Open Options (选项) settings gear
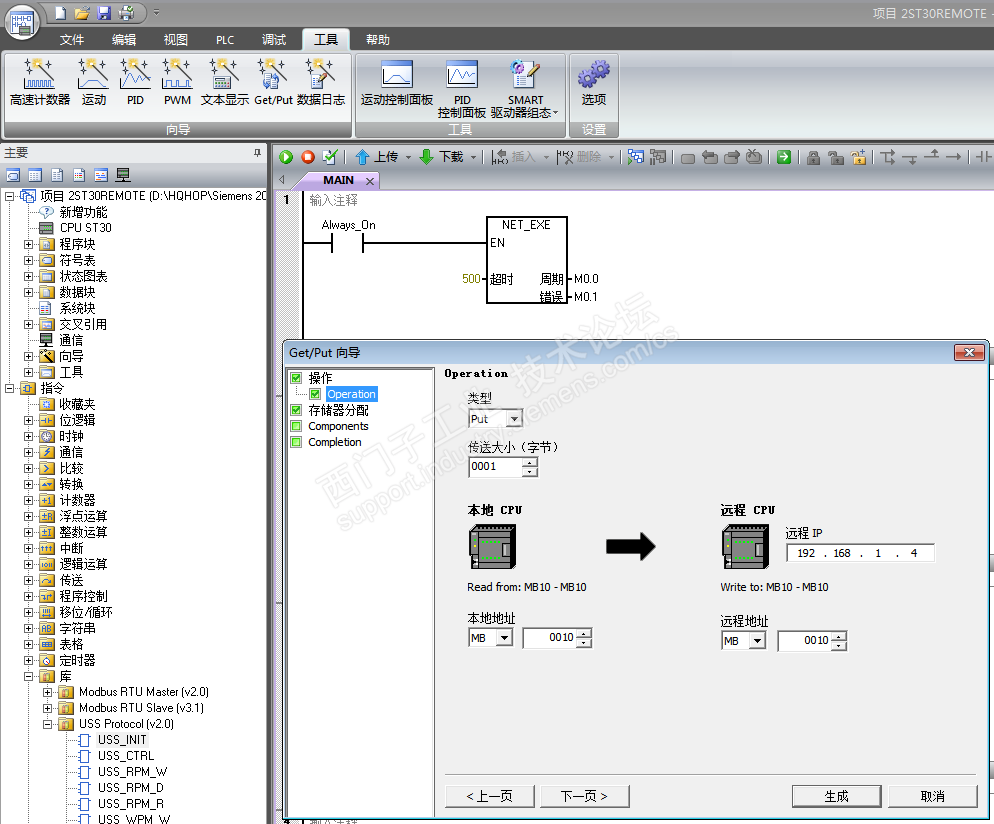 (x=593, y=83)
